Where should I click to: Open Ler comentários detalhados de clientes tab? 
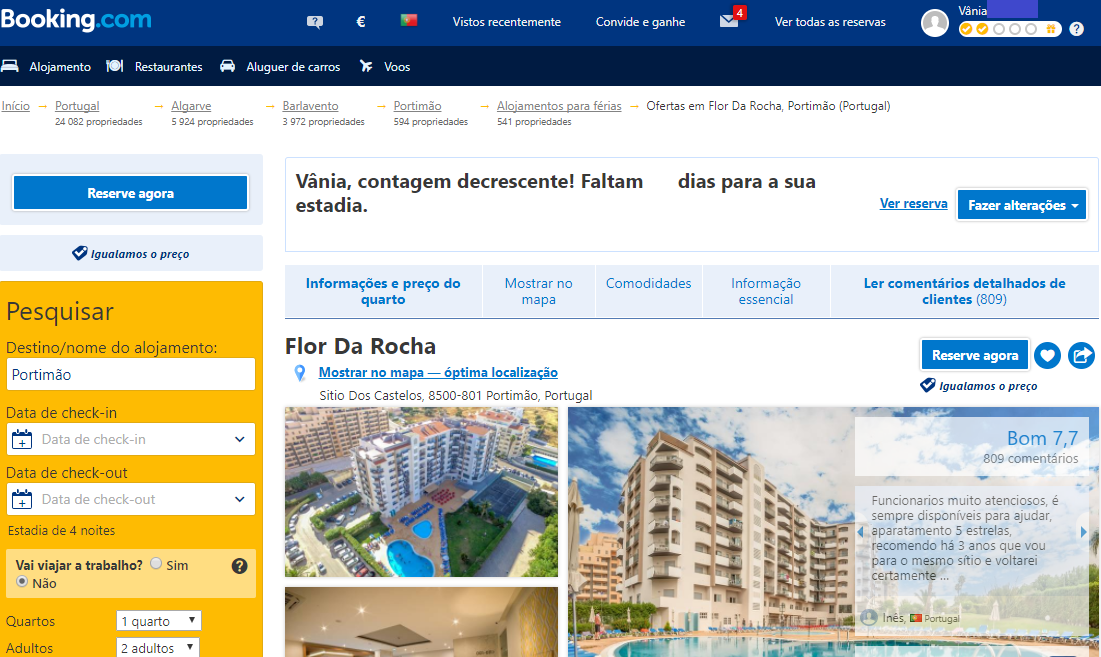965,291
